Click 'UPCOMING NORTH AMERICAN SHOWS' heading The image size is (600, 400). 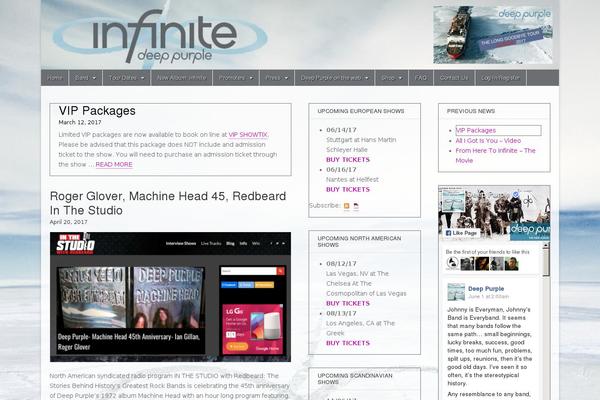359,242
